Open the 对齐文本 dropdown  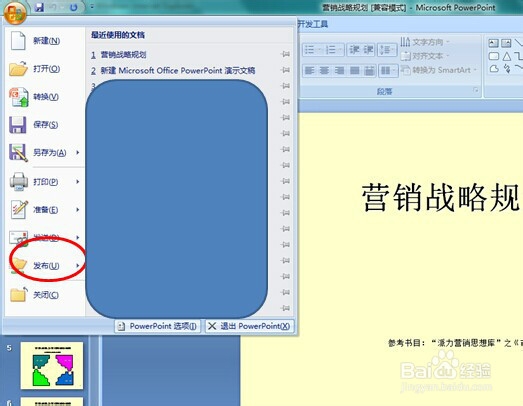[x=425, y=56]
